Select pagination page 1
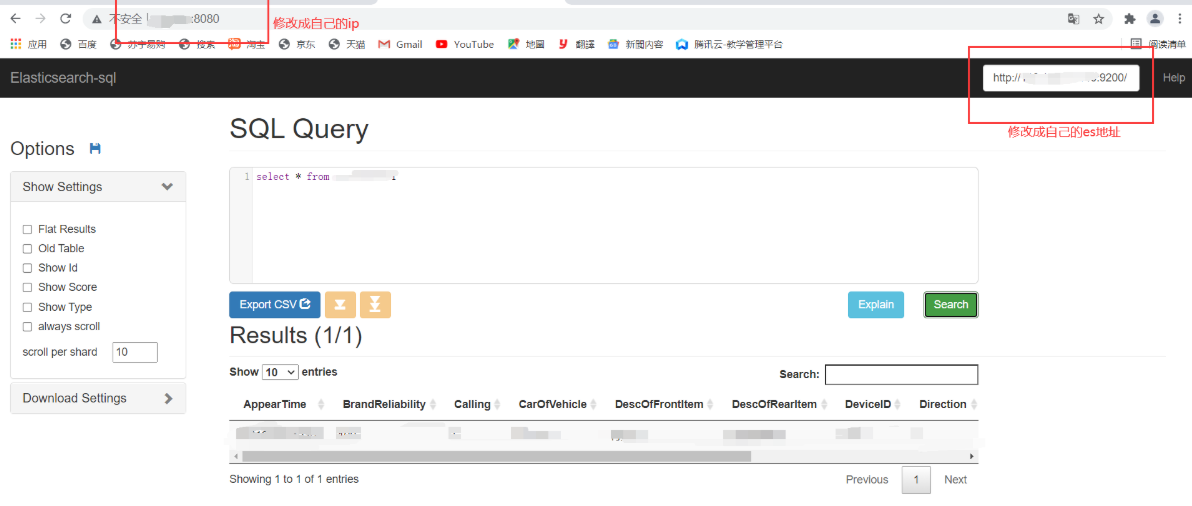The height and width of the screenshot is (506, 1192). (916, 479)
